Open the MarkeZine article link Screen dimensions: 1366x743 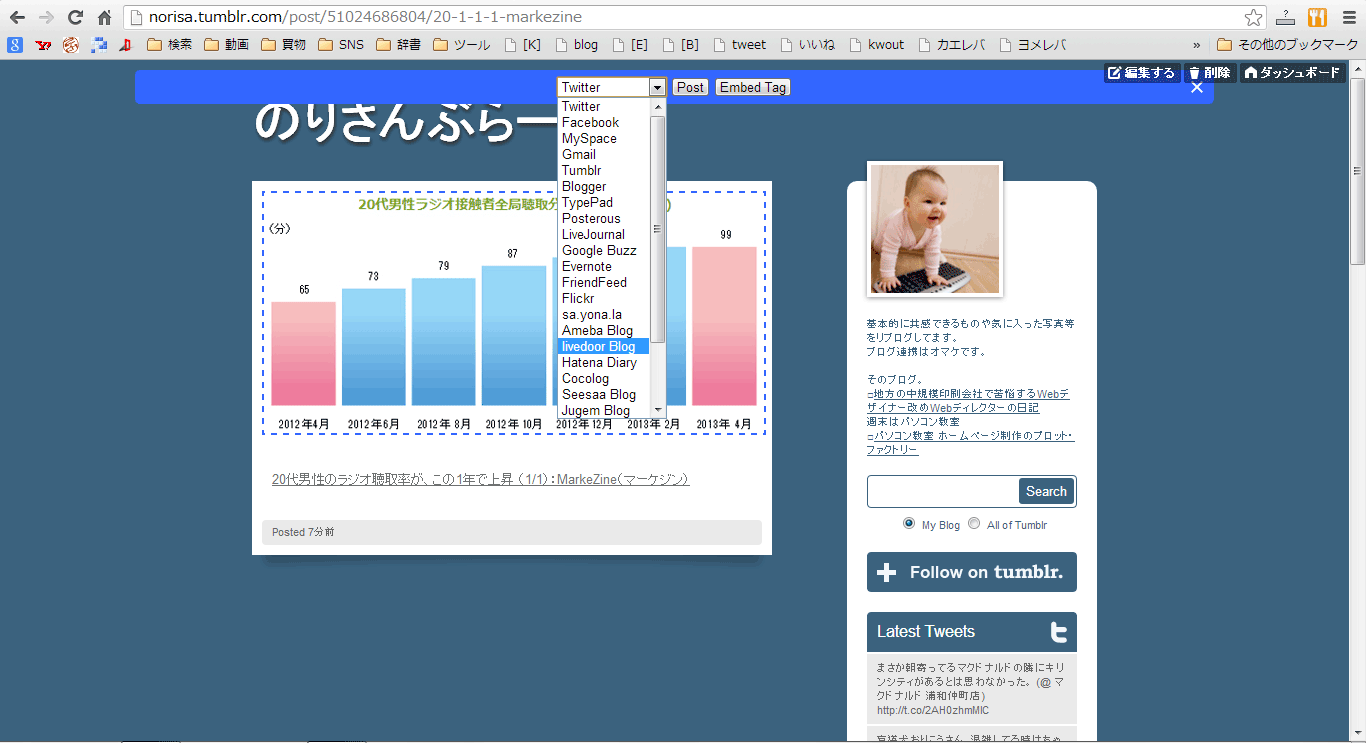pyautogui.click(x=481, y=480)
